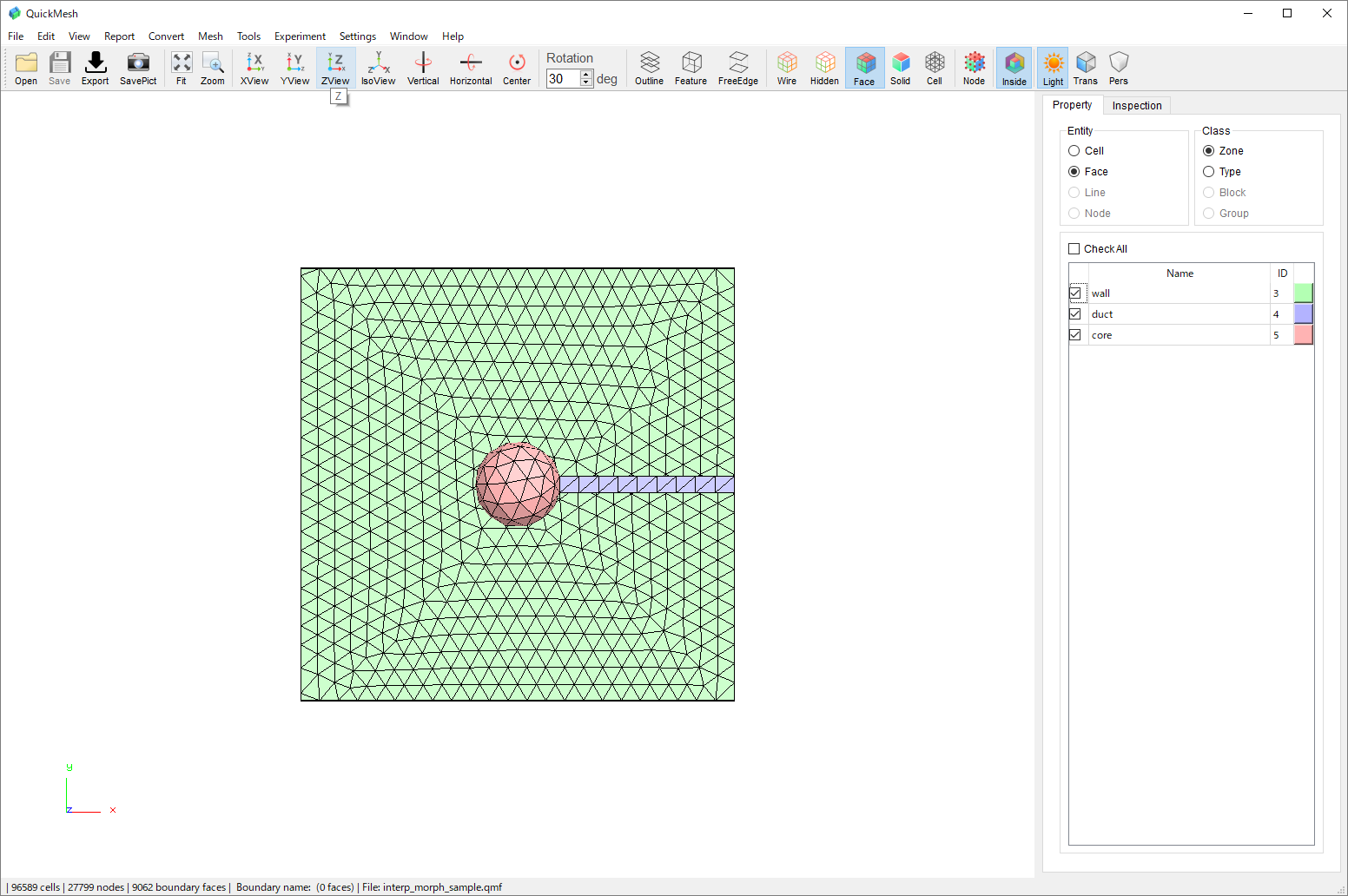Select the Node display icon
The width and height of the screenshot is (1348, 896).
click(974, 67)
